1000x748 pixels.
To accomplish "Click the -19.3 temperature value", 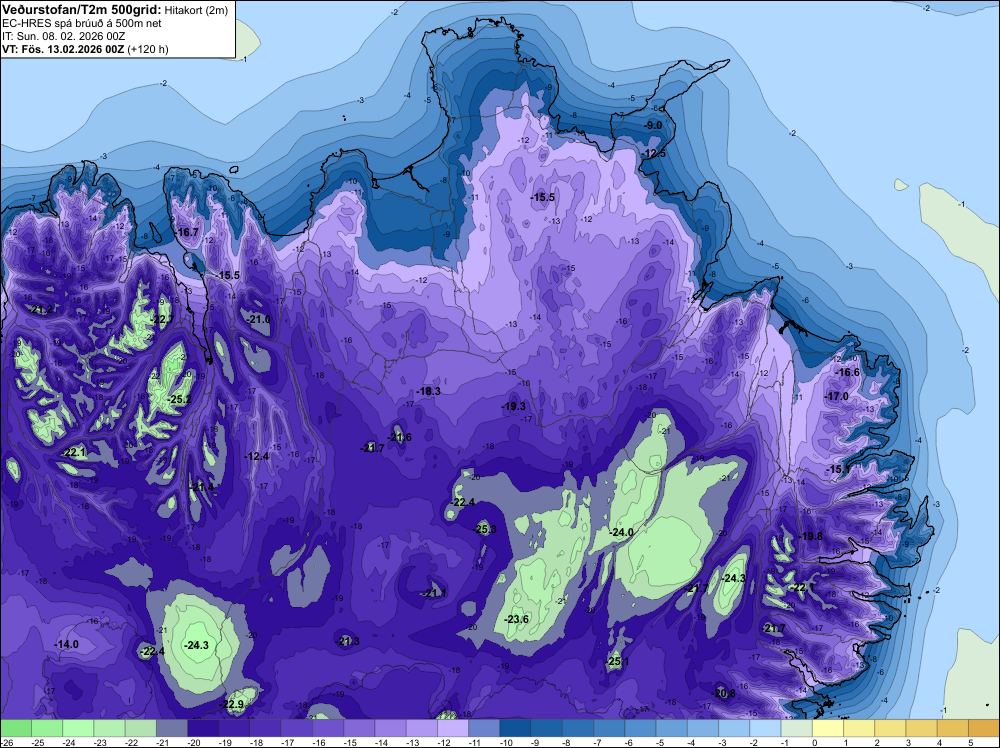I will (x=513, y=406).
